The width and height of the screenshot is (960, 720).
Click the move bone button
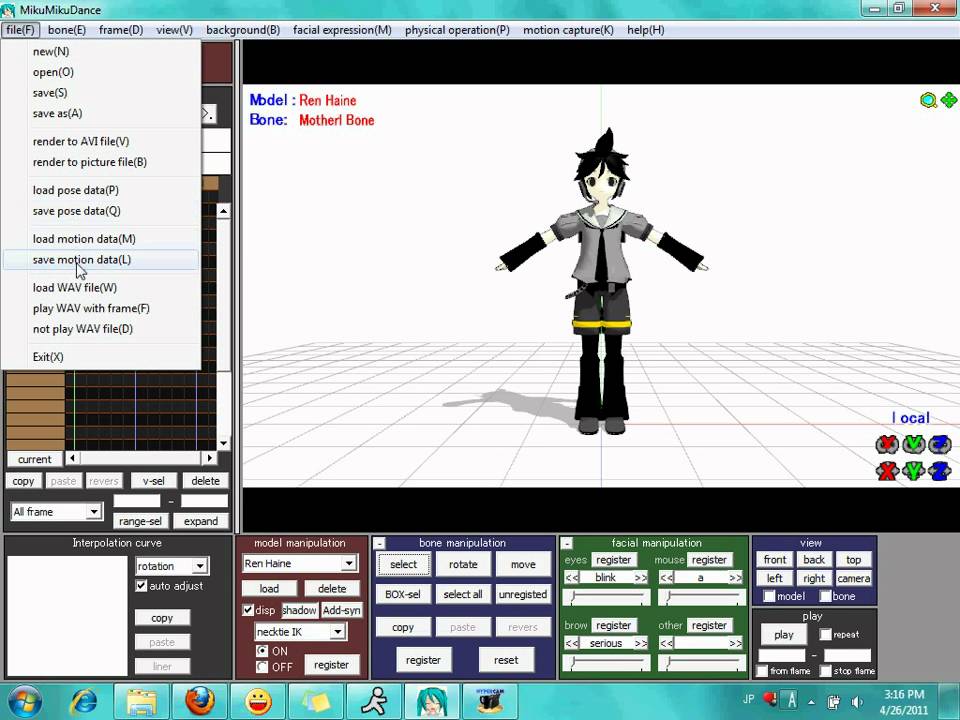[523, 564]
